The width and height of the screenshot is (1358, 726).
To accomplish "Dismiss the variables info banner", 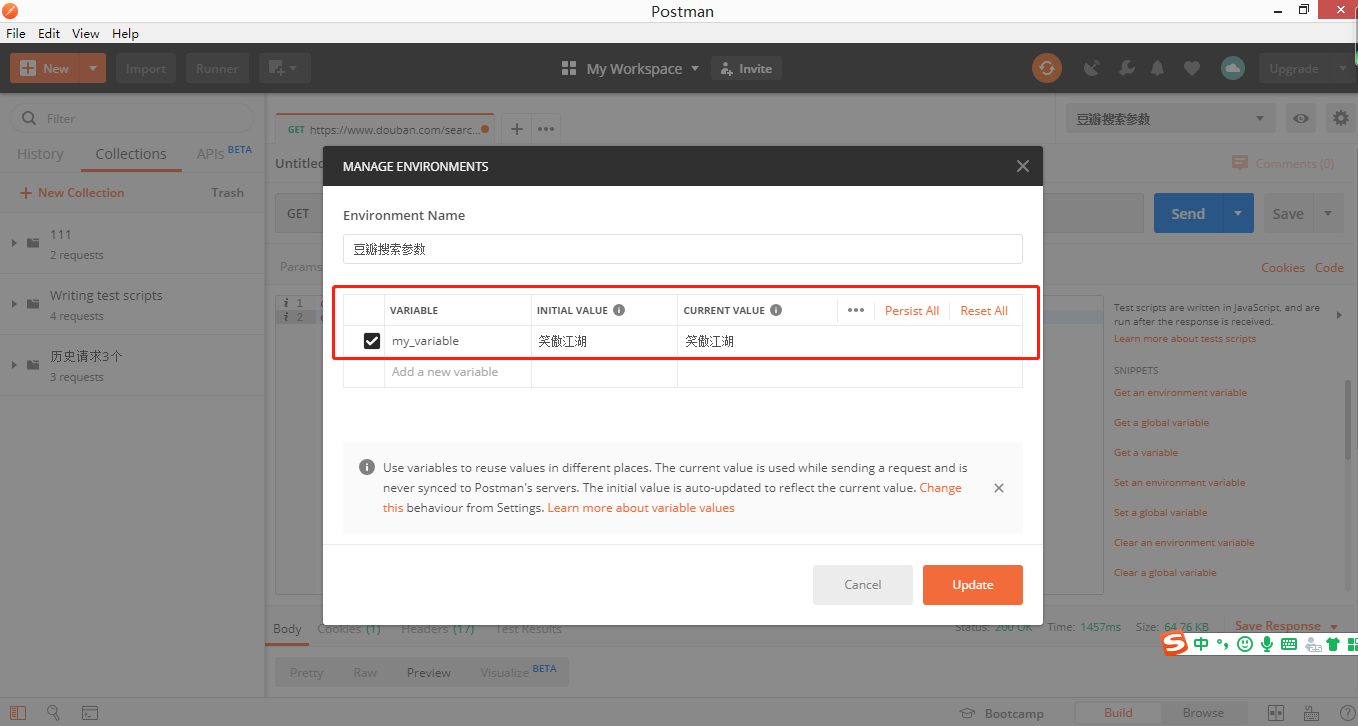I will click(999, 488).
